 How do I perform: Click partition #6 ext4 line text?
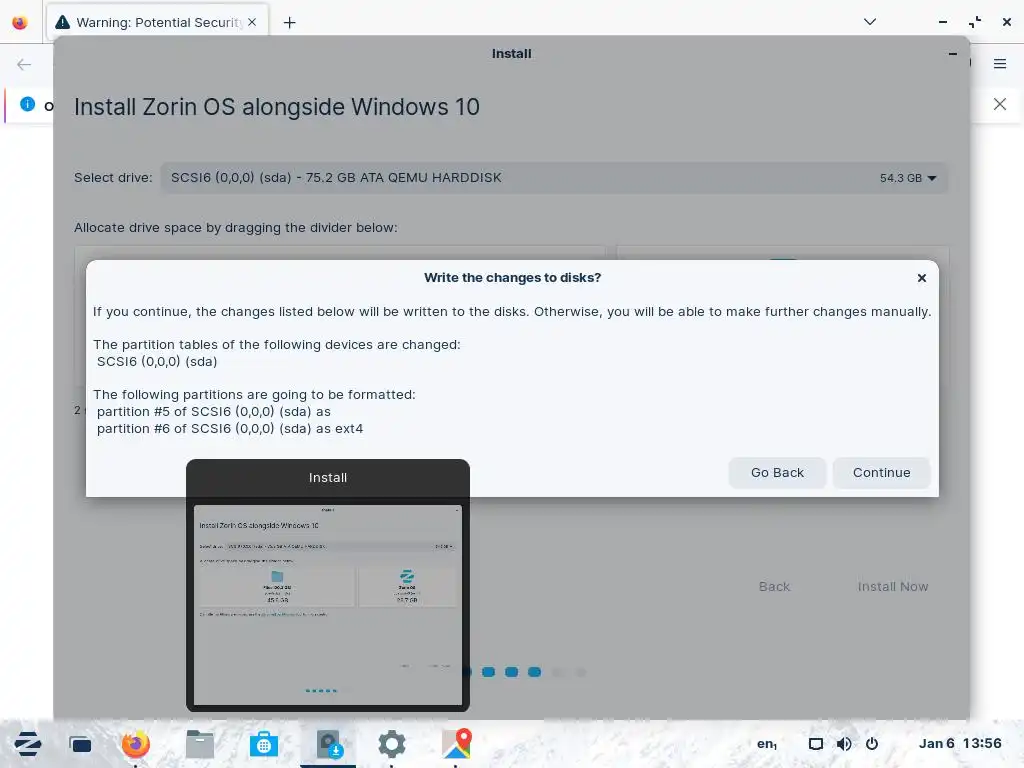(230, 429)
